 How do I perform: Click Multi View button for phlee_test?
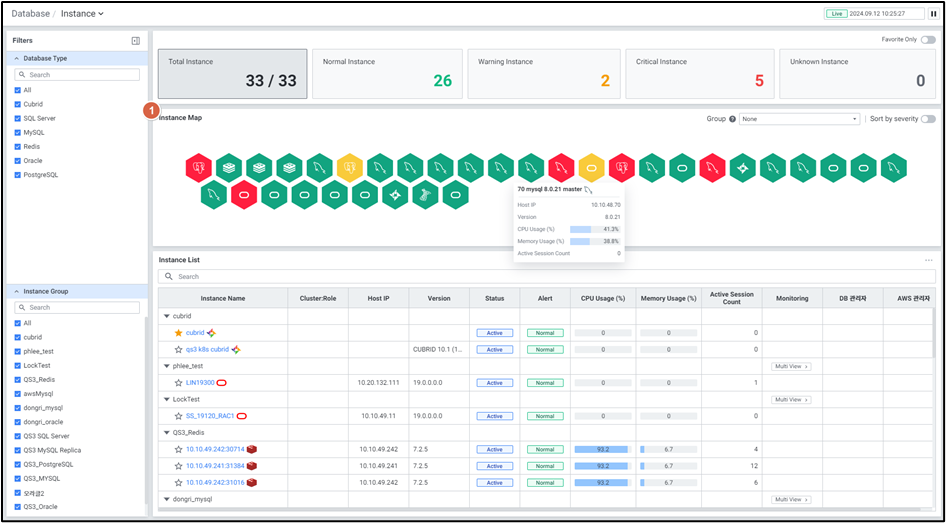(x=791, y=367)
